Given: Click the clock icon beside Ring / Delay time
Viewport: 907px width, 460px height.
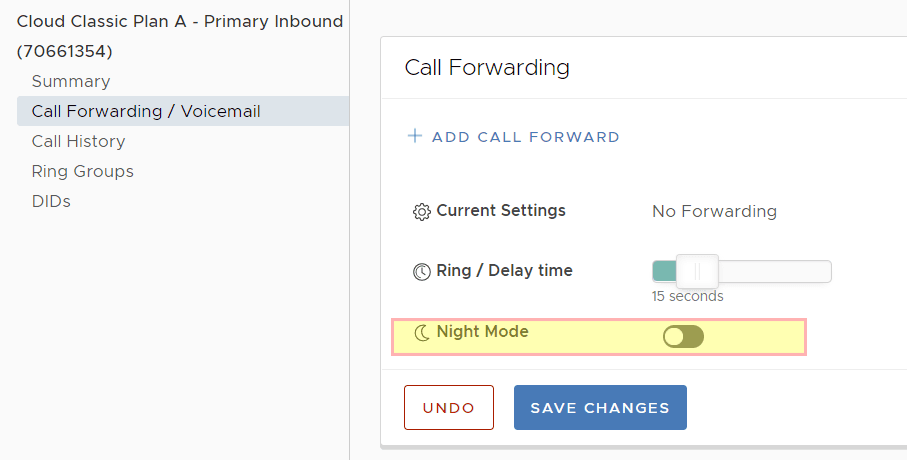Looking at the screenshot, I should click(421, 272).
